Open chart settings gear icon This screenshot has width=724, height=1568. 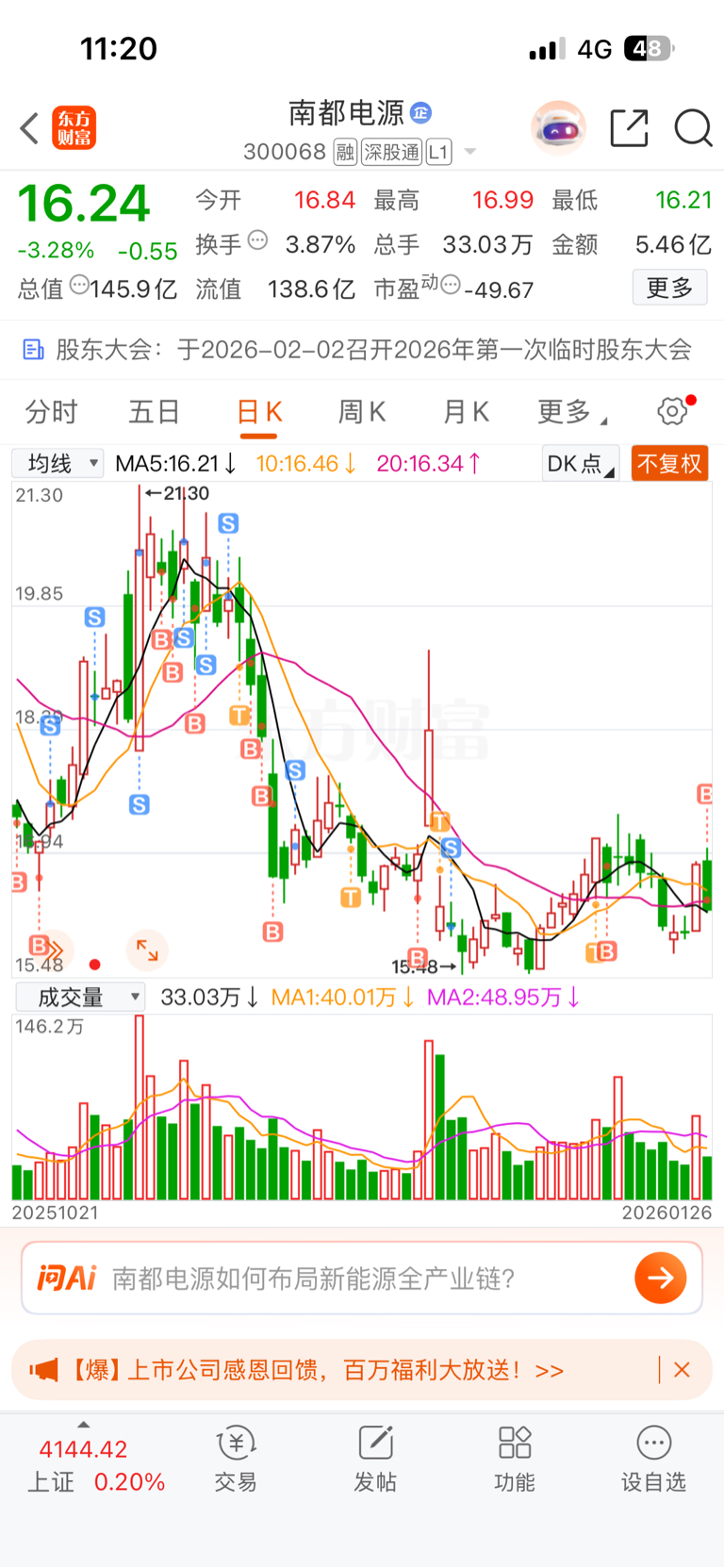[x=673, y=411]
